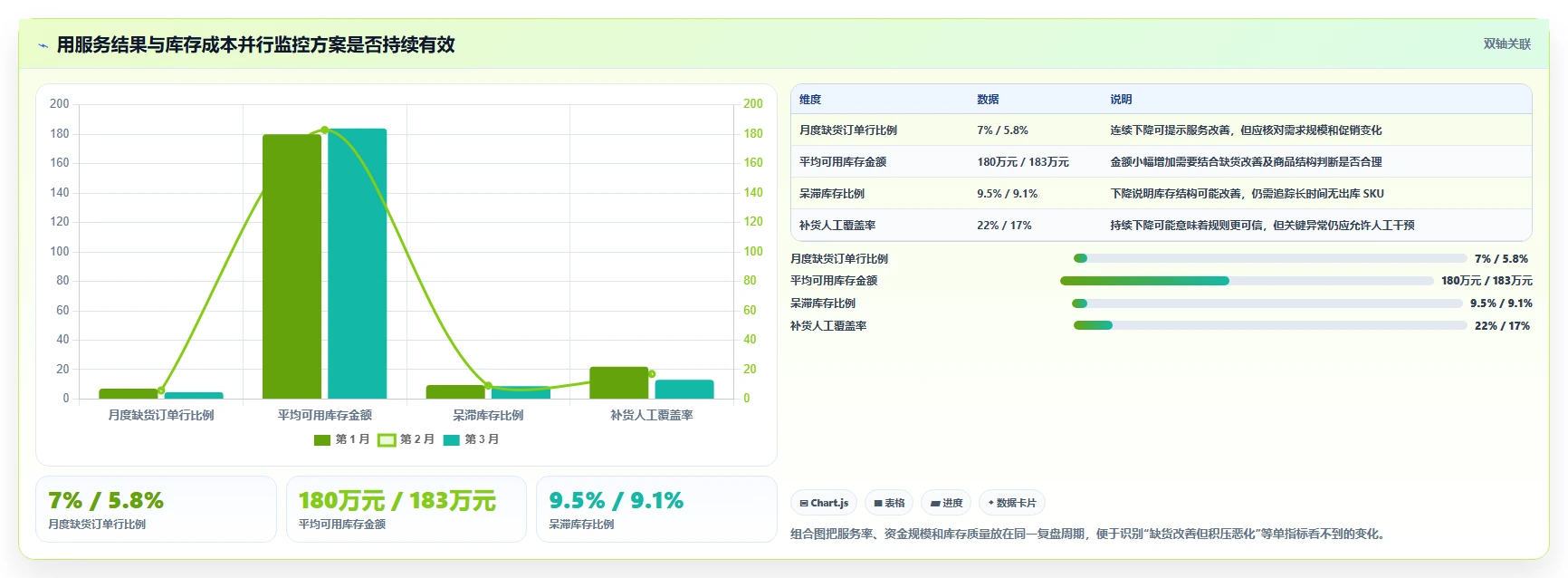Click the progress value label 22% / 17%
This screenshot has width=1568, height=578.
tap(1502, 326)
